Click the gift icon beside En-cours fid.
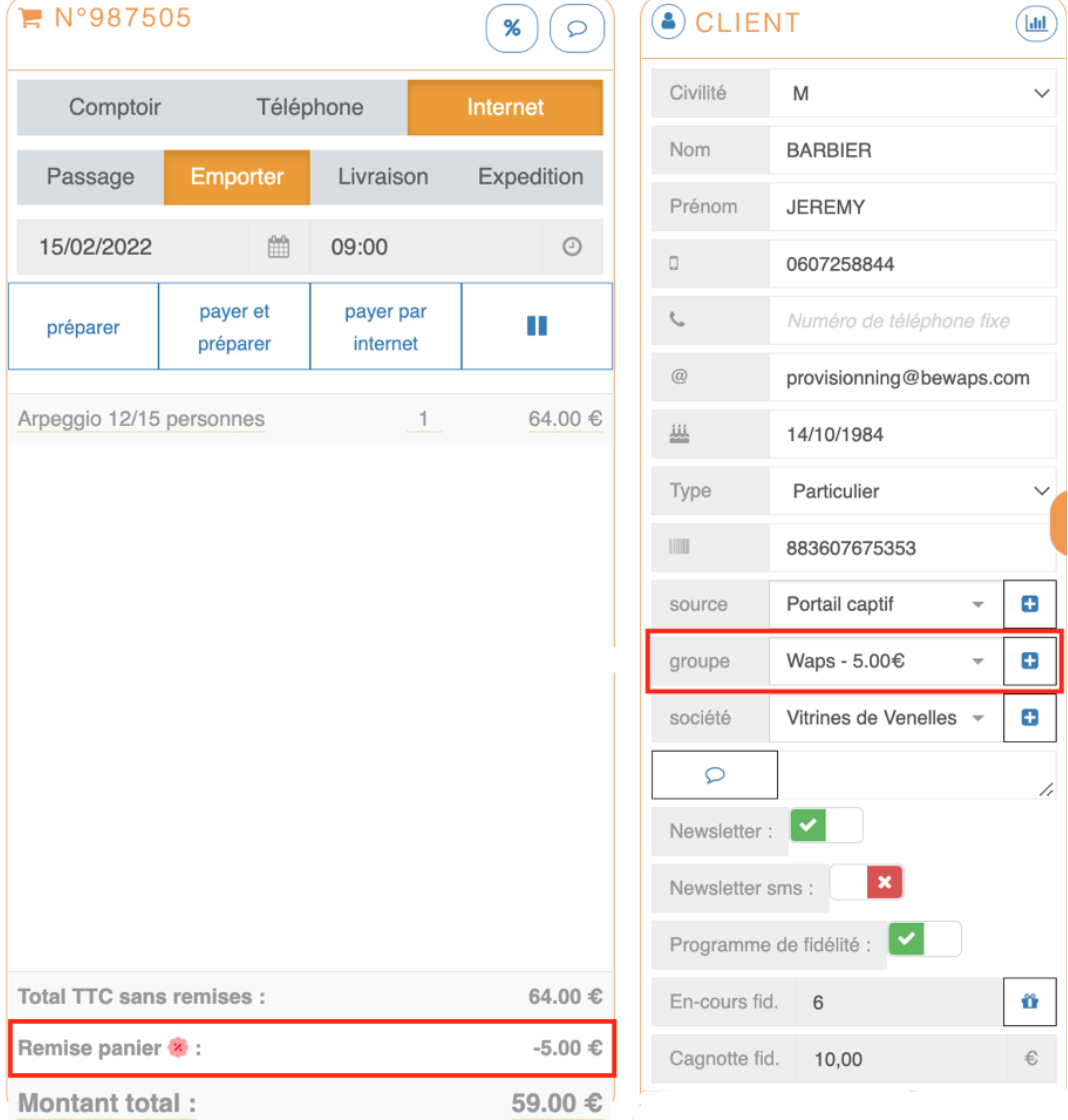Screen dimensions: 1068x1120 click(1029, 1003)
